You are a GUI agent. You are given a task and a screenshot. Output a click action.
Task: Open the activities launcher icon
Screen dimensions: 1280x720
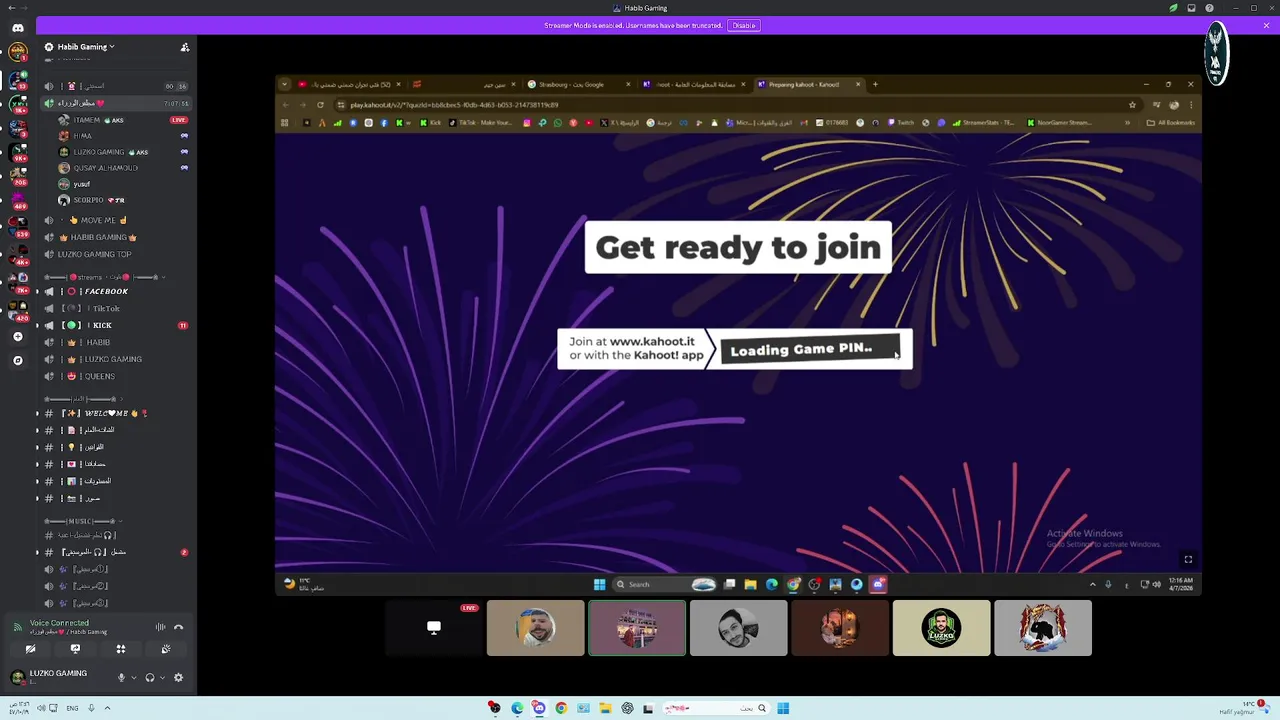pyautogui.click(x=120, y=649)
